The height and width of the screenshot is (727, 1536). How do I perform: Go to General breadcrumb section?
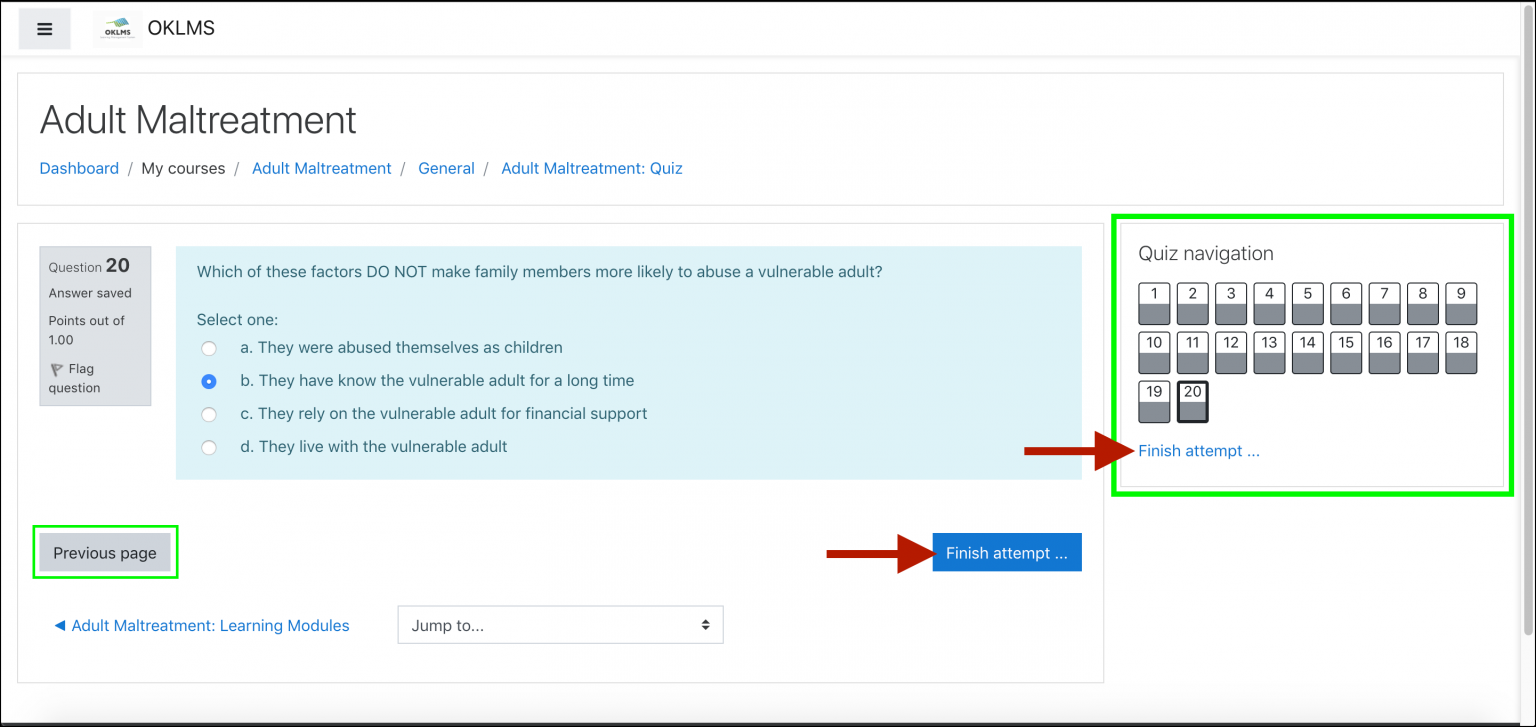pos(446,168)
